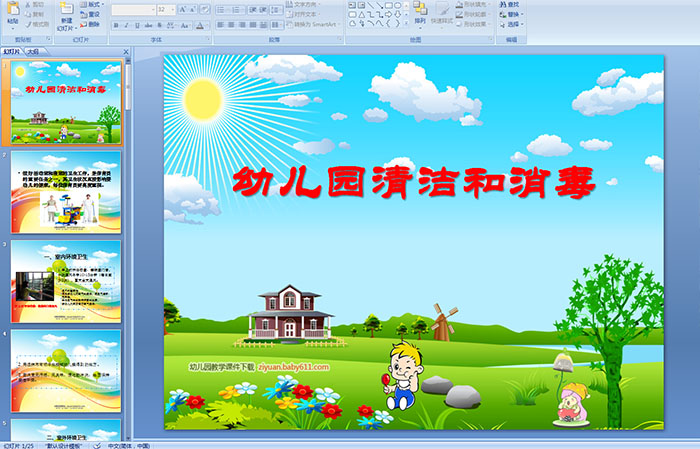Click the Arrange (排列) button

[420, 13]
